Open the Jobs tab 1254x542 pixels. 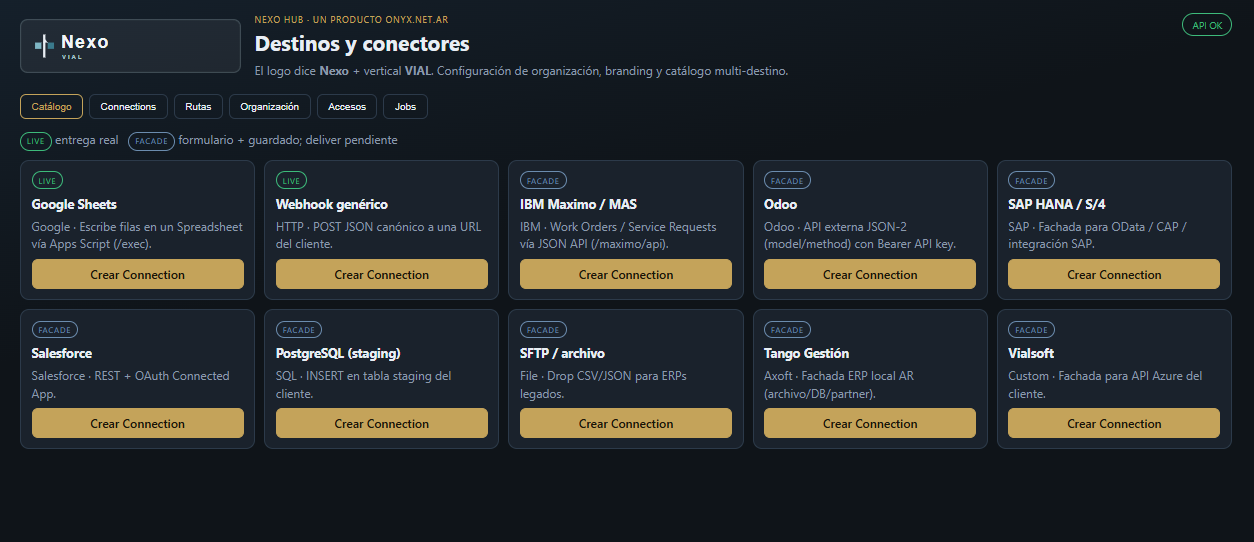tap(405, 106)
